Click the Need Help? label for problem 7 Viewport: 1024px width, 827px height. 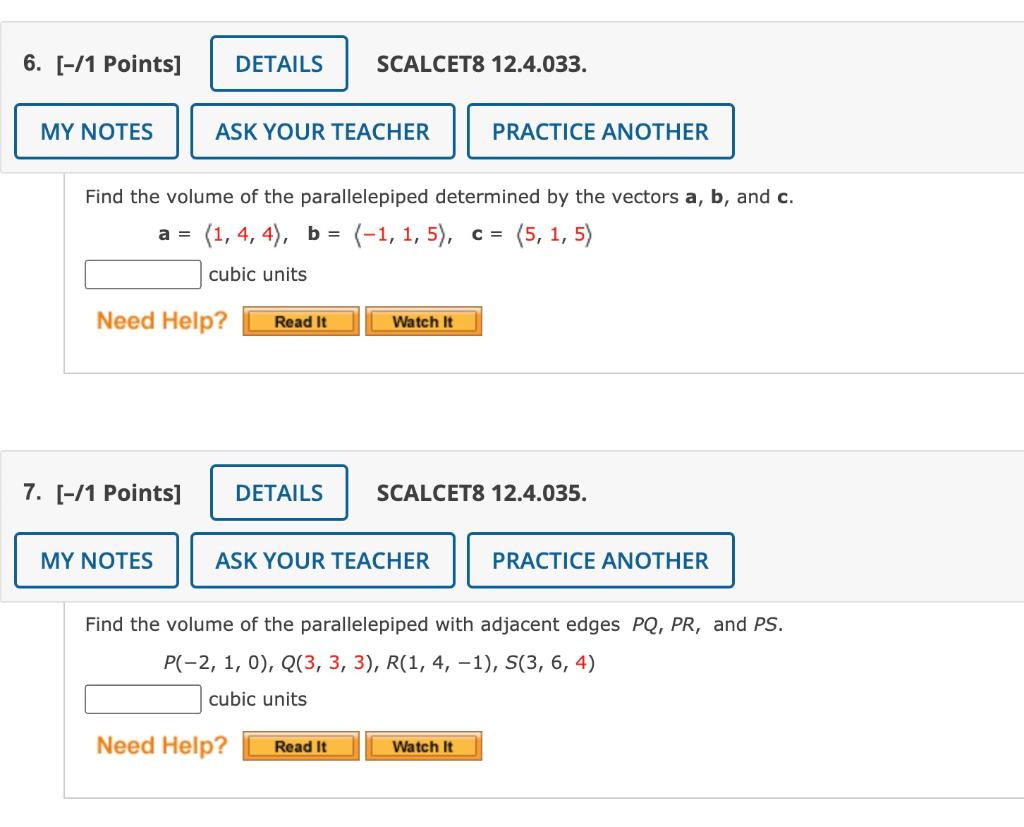click(160, 745)
